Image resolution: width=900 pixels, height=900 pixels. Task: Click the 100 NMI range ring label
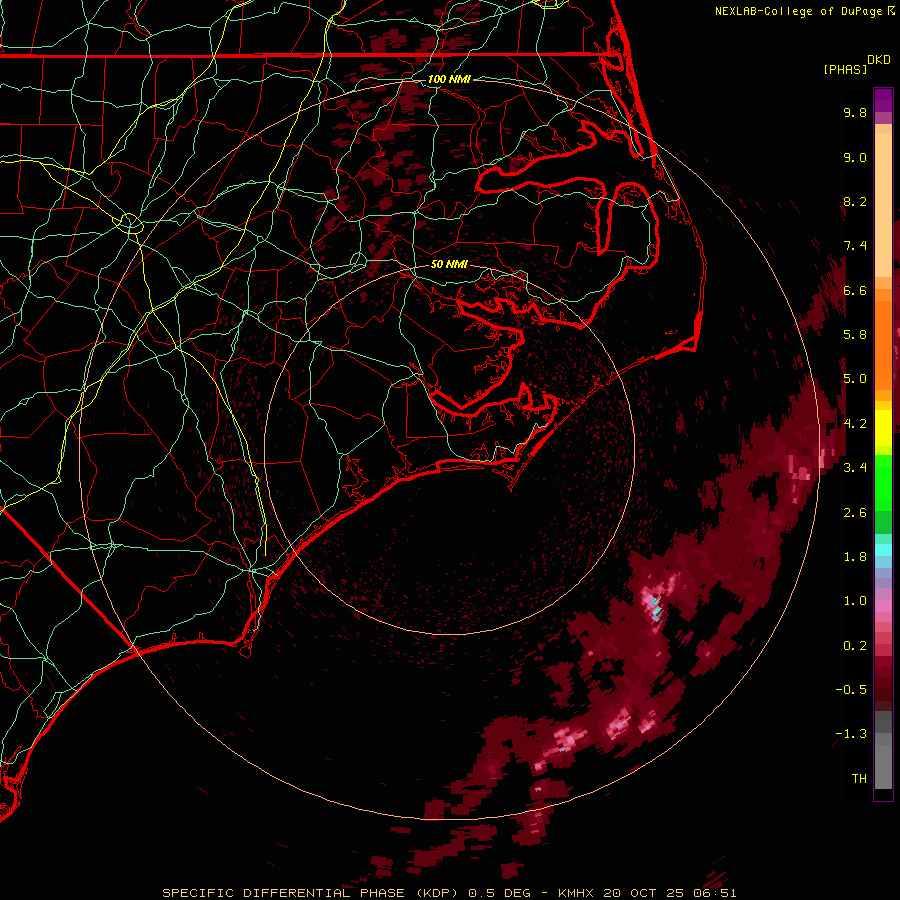coord(449,79)
